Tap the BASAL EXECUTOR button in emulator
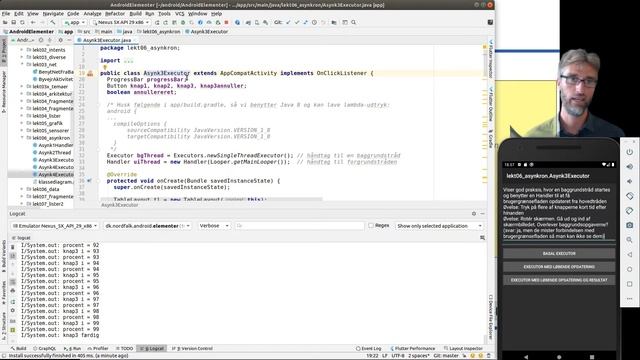640x360 pixels. pyautogui.click(x=559, y=253)
